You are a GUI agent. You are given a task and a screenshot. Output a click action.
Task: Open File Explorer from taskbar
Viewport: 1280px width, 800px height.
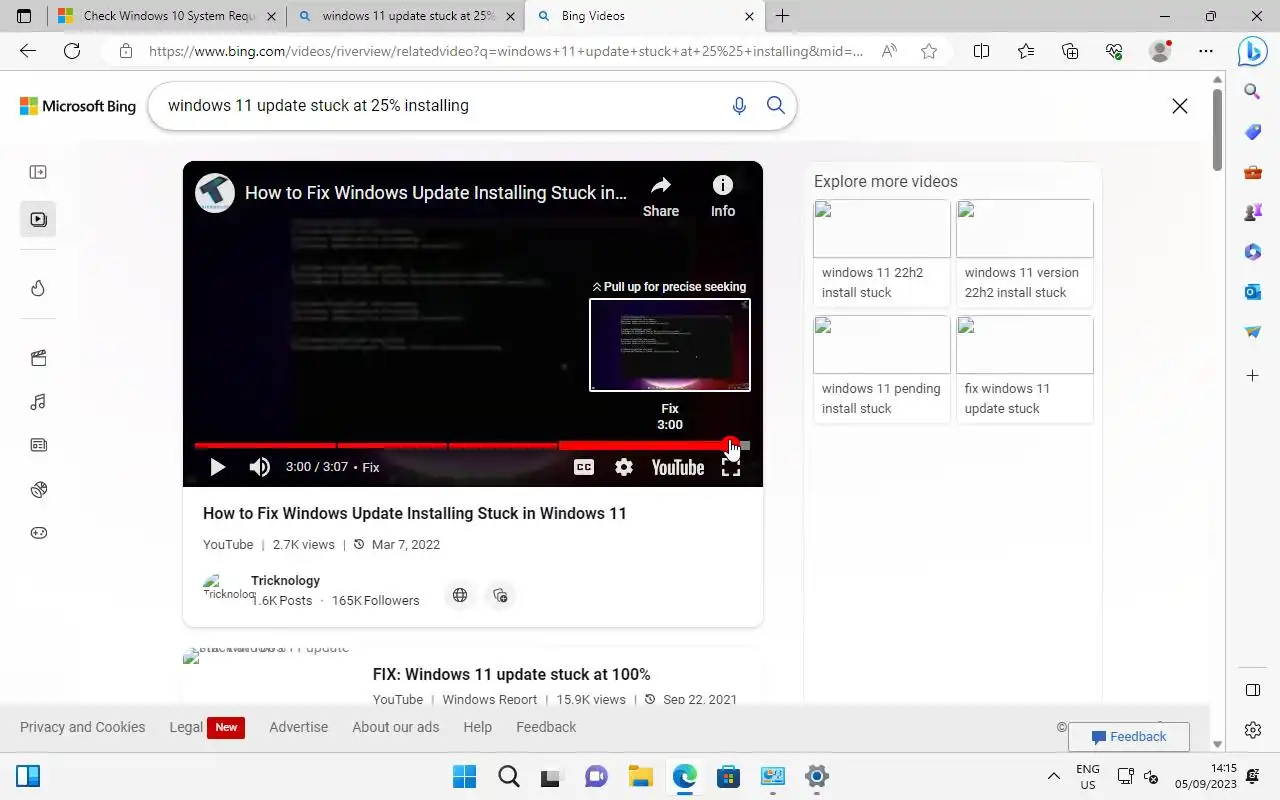(640, 776)
